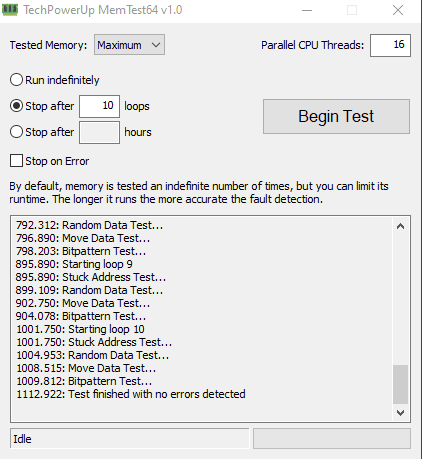Select Stop after loops radio button
The width and height of the screenshot is (422, 459).
16,106
